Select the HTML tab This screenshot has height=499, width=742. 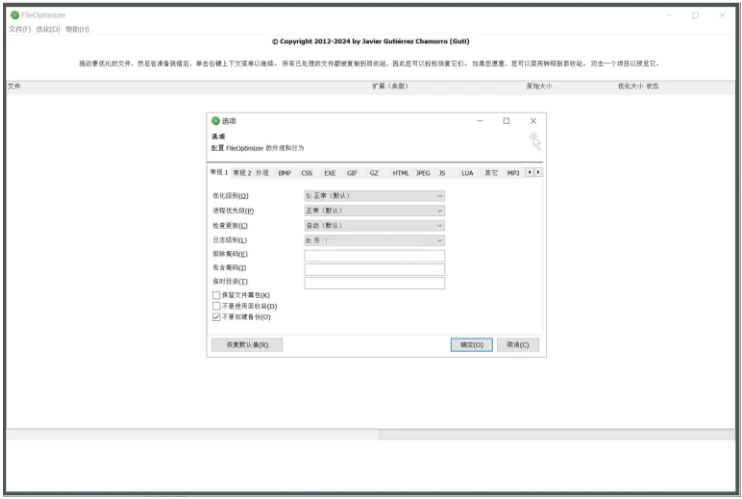tap(400, 173)
